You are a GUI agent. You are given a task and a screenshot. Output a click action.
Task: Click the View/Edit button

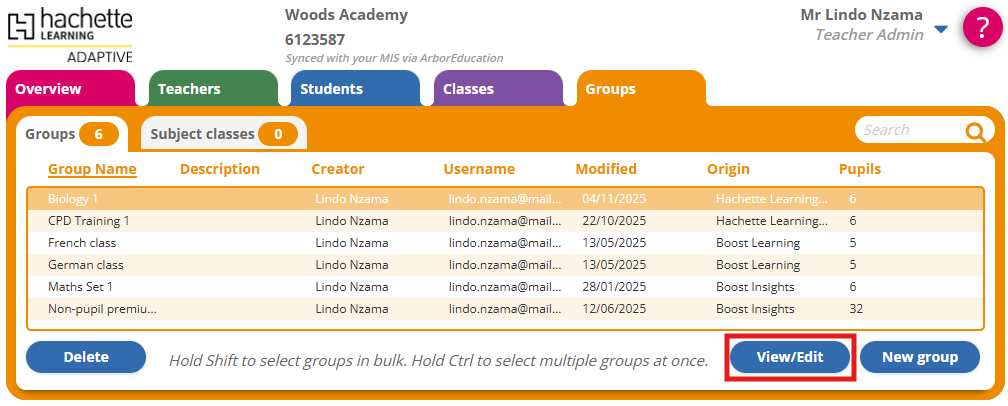coord(790,357)
